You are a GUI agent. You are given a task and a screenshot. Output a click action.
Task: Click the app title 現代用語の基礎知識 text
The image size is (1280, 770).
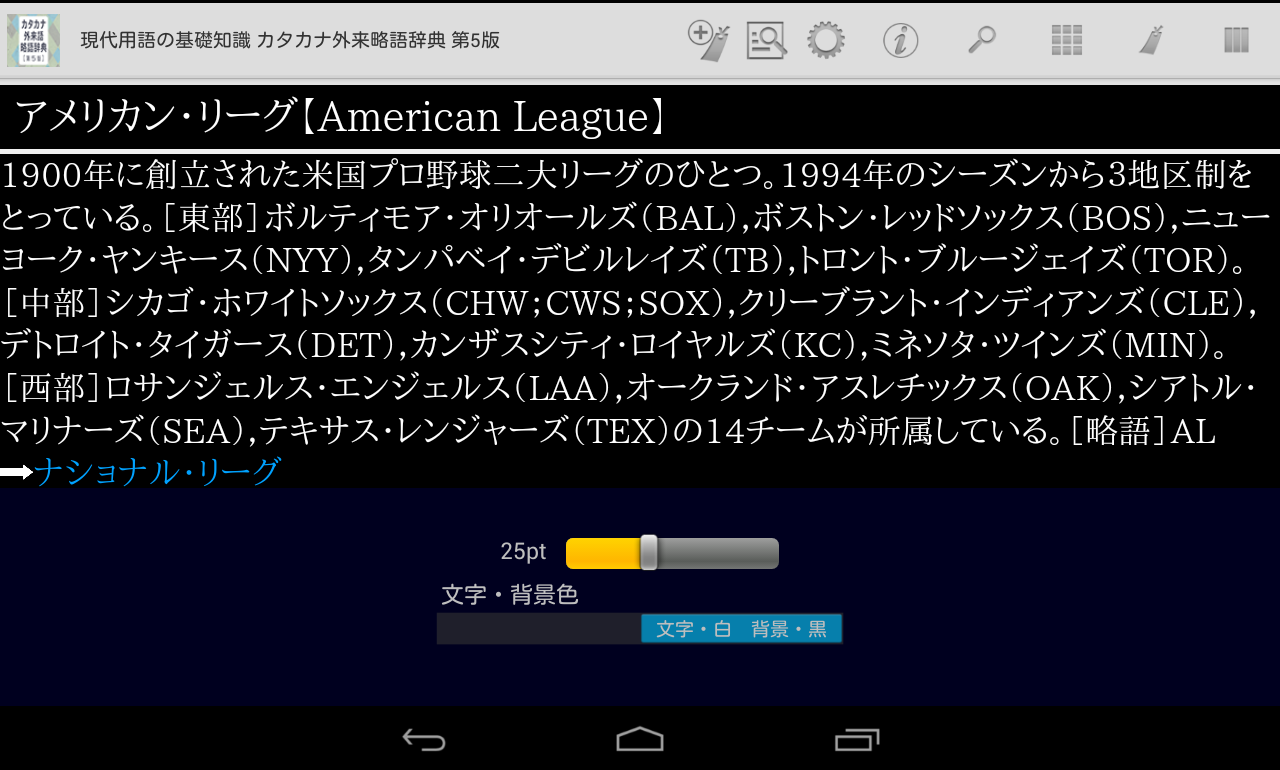click(x=289, y=41)
